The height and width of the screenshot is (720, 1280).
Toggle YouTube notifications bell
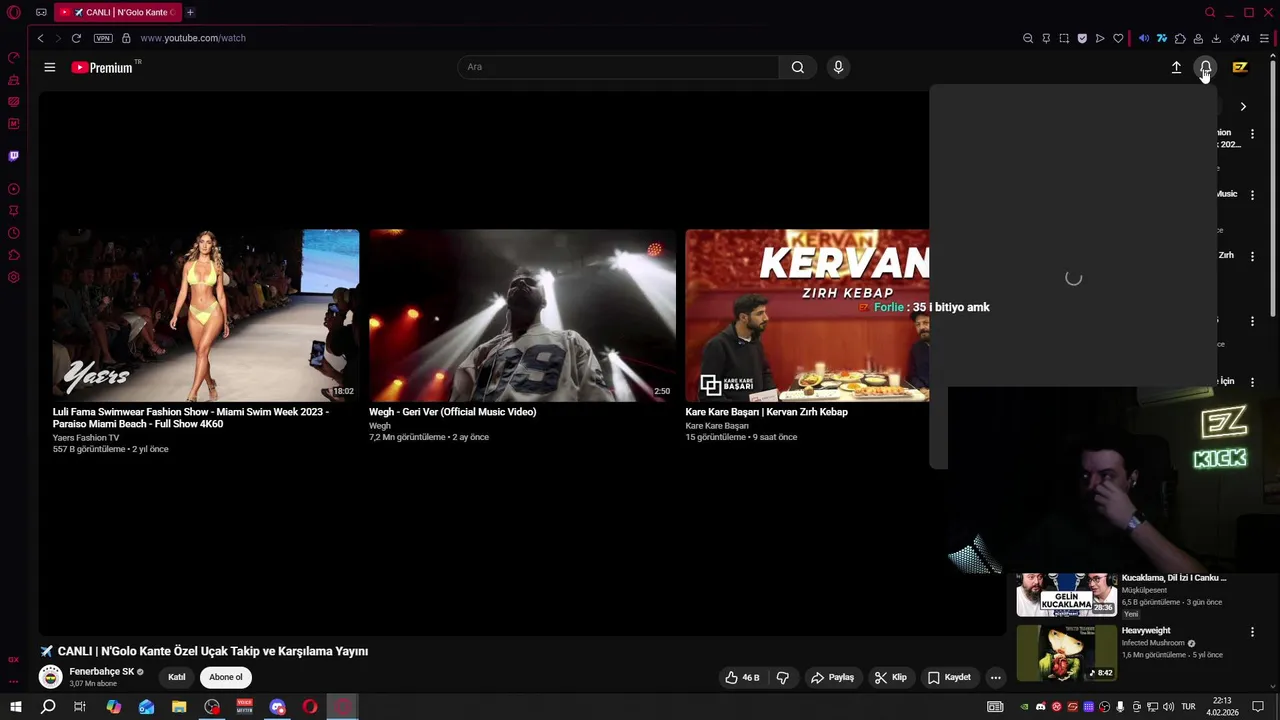coord(1206,67)
